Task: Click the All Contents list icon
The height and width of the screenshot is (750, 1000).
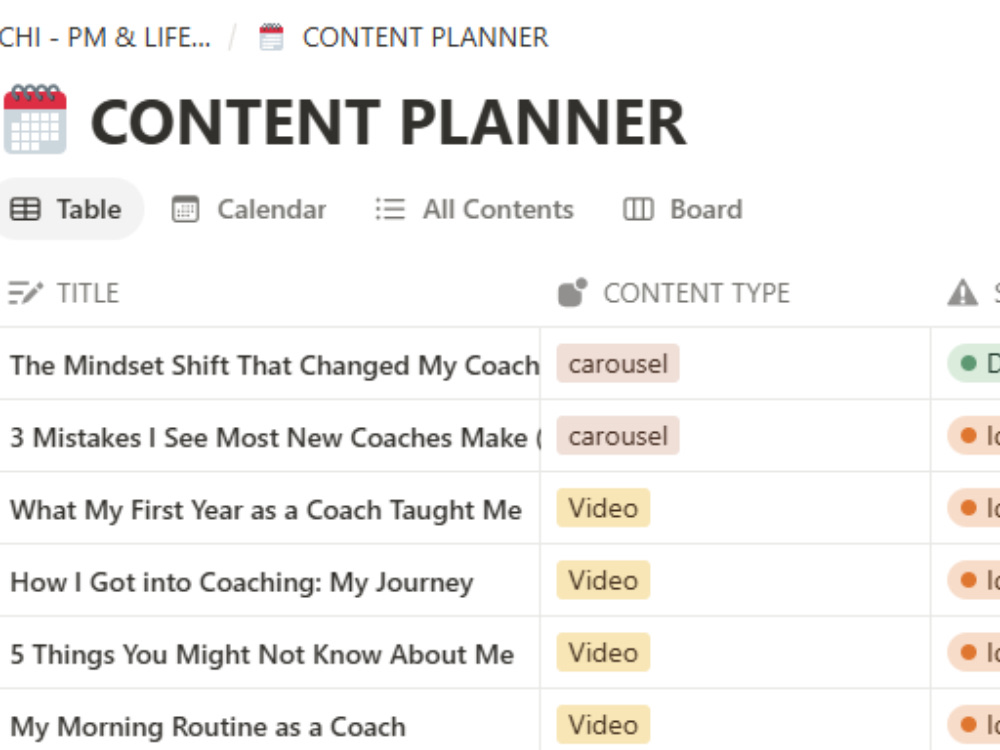Action: point(390,209)
